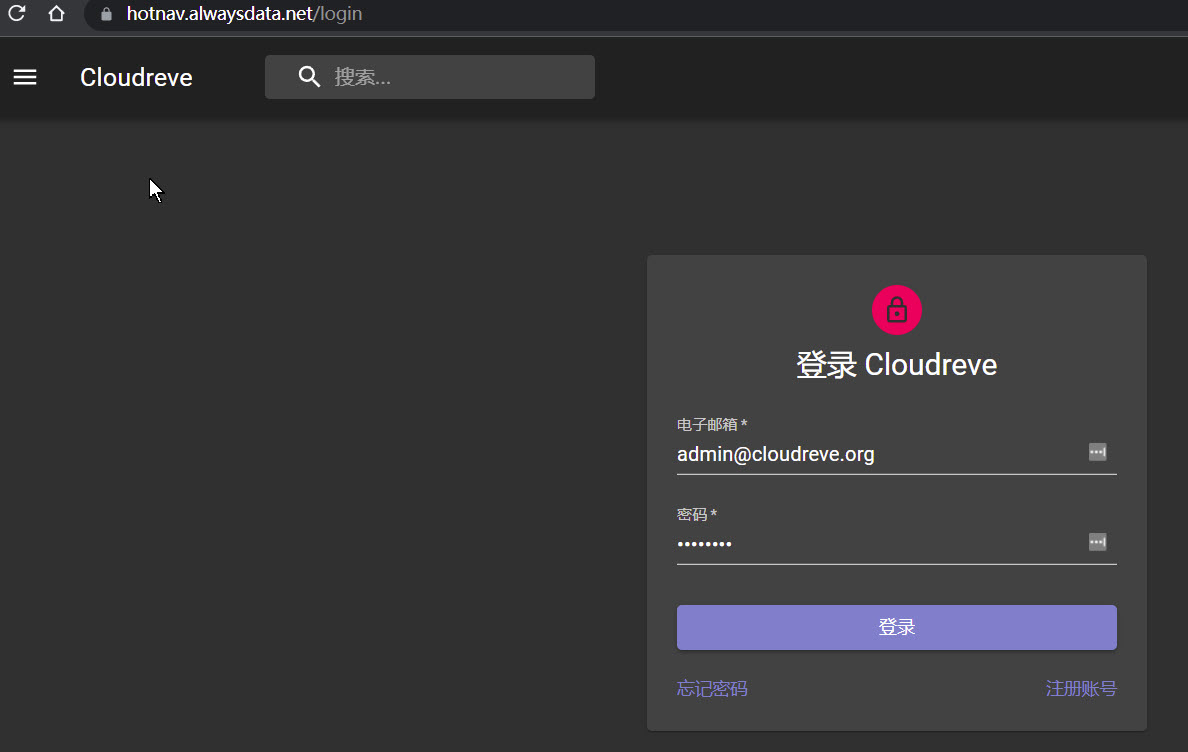Image resolution: width=1188 pixels, height=752 pixels.
Task: Click the 密码 field label
Action: pyautogui.click(x=694, y=513)
